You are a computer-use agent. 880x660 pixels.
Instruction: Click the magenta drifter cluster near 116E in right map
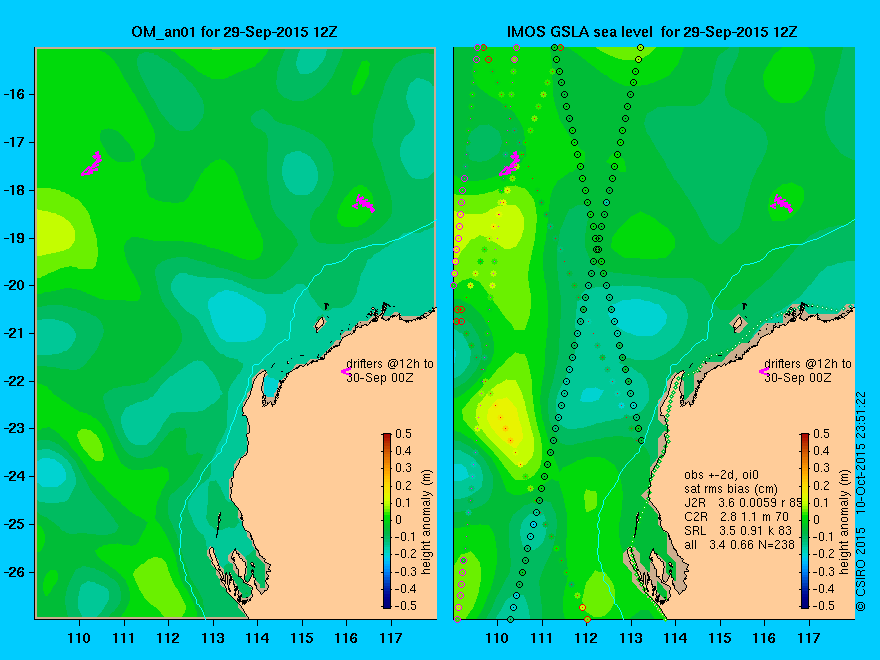point(781,203)
